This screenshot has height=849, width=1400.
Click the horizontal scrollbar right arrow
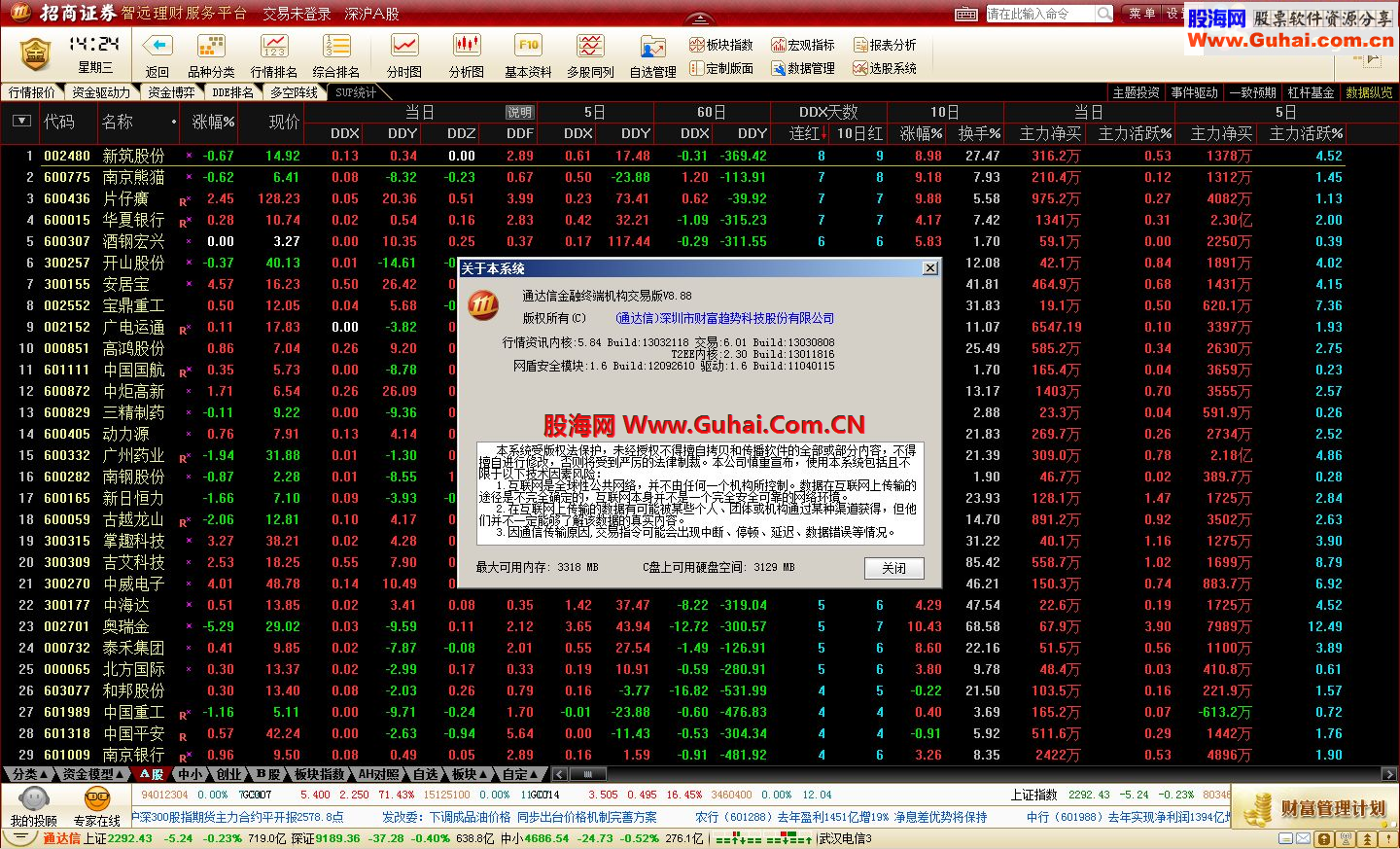(x=1388, y=774)
